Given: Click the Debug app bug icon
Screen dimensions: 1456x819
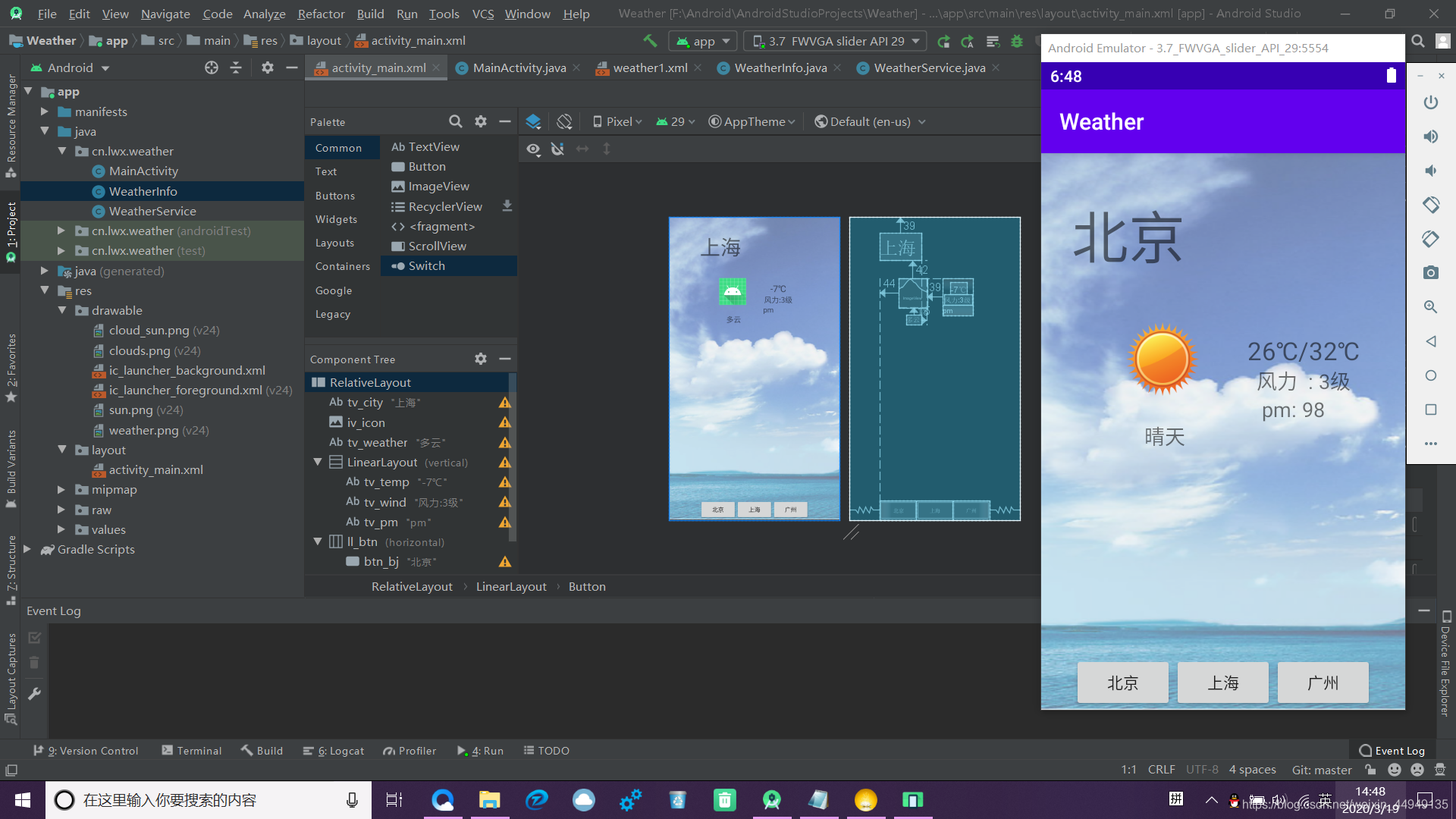Looking at the screenshot, I should [1017, 41].
